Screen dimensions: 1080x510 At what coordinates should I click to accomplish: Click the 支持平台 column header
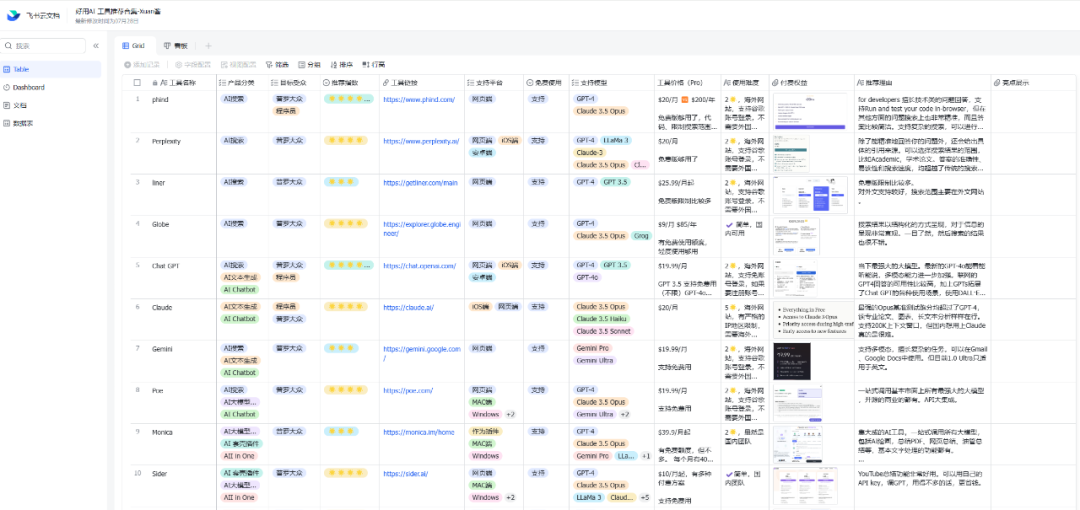click(x=494, y=82)
